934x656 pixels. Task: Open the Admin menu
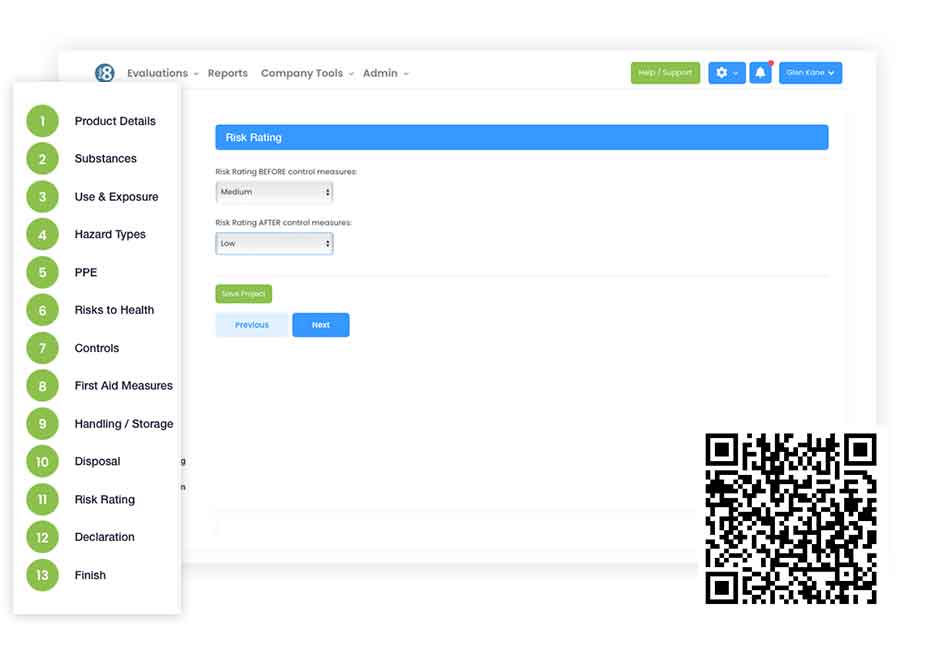pyautogui.click(x=385, y=73)
